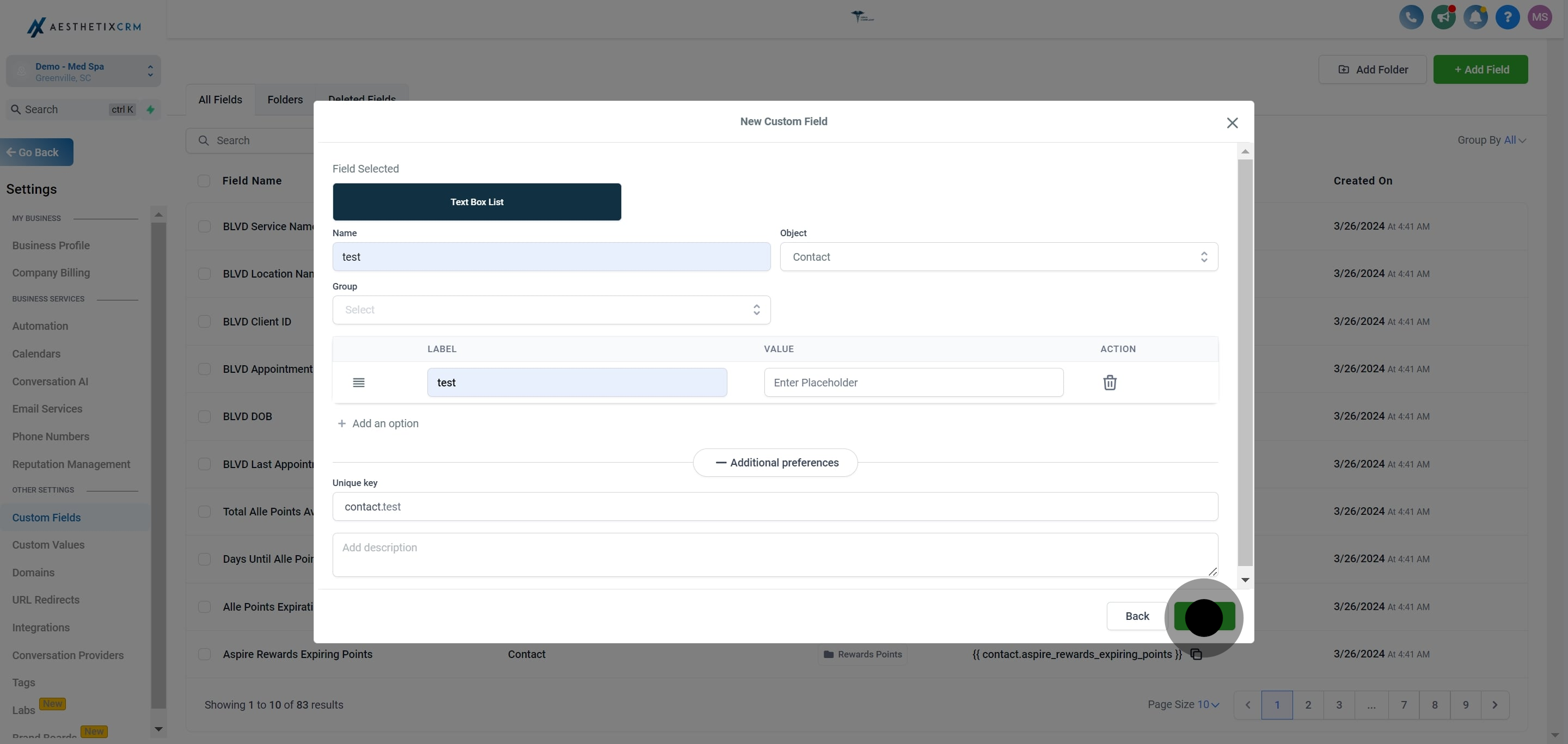Collapse the Additional preferences section
1568x744 pixels.
point(775,463)
